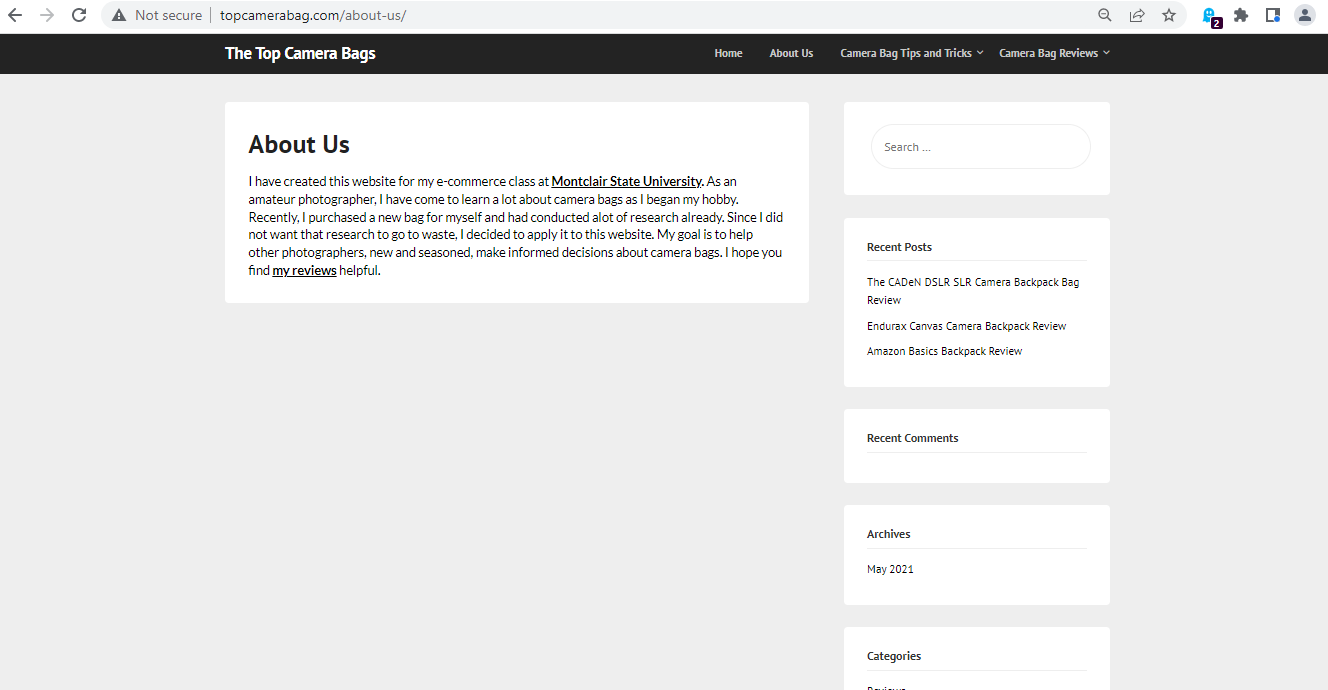Expand Camera Bag Reviews dropdown menu

(1054, 53)
